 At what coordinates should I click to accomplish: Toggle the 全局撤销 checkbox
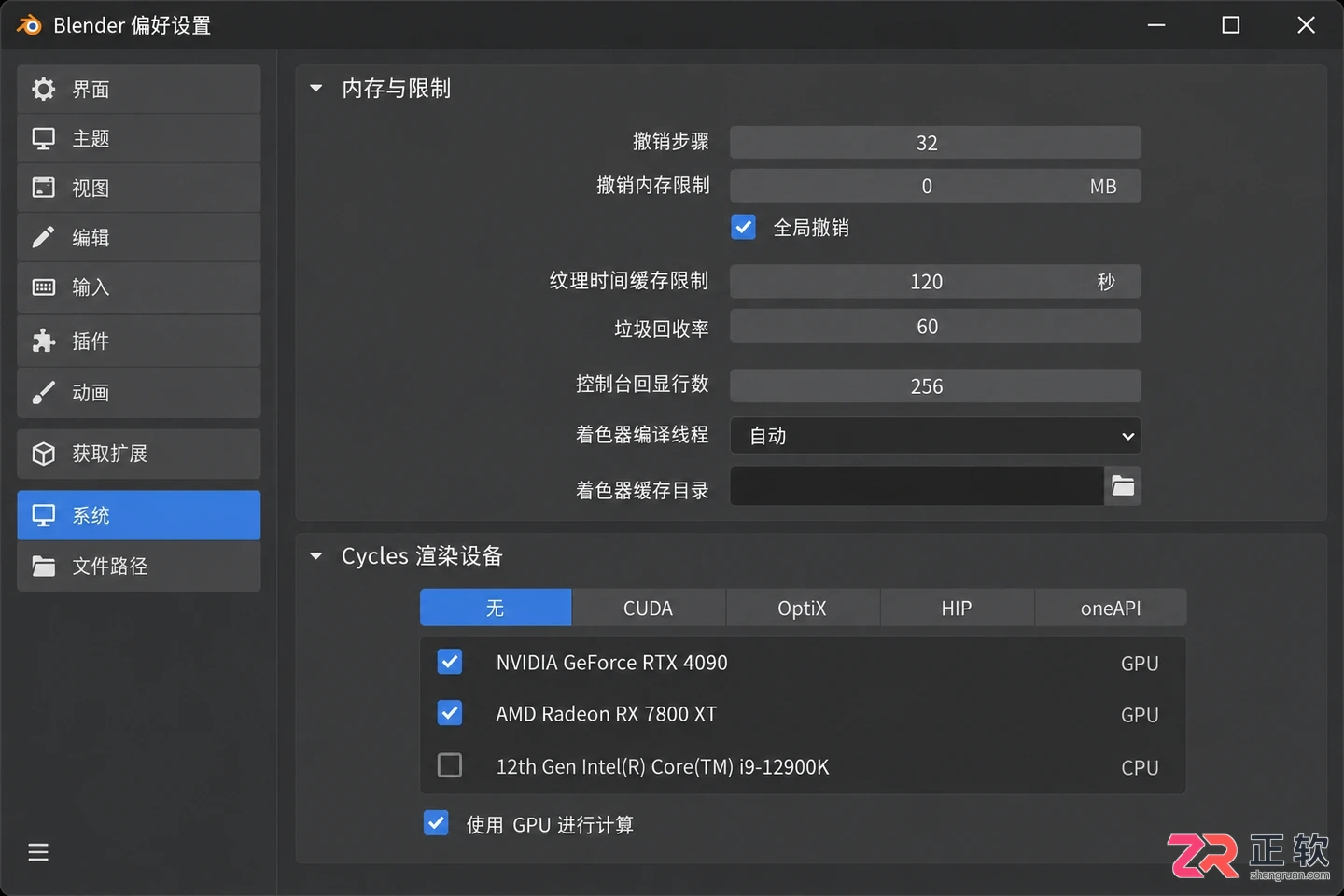pyautogui.click(x=743, y=227)
